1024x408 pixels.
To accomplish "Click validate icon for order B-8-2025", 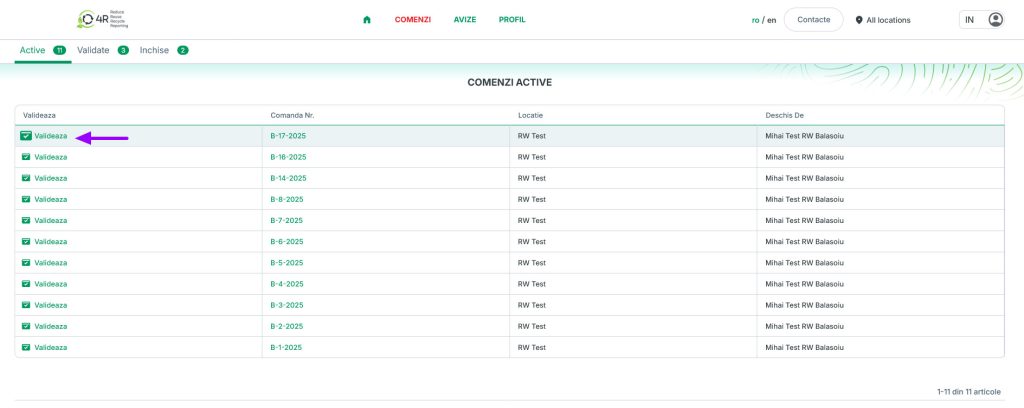I will pos(25,199).
